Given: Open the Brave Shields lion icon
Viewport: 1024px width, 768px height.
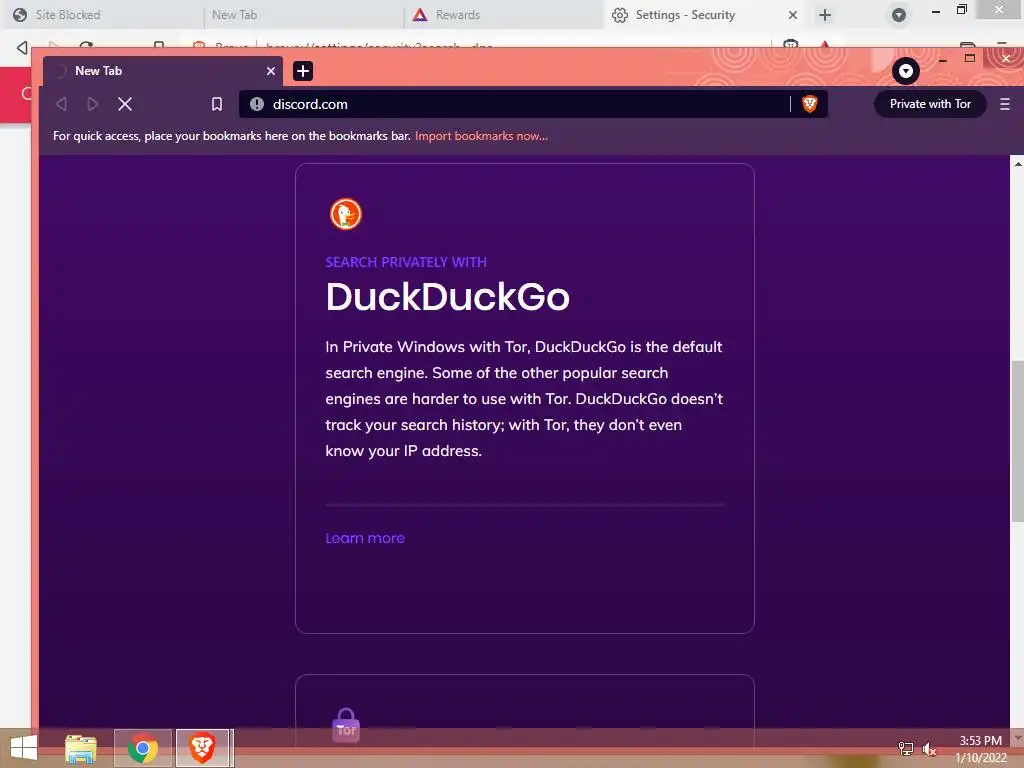Looking at the screenshot, I should tap(809, 104).
